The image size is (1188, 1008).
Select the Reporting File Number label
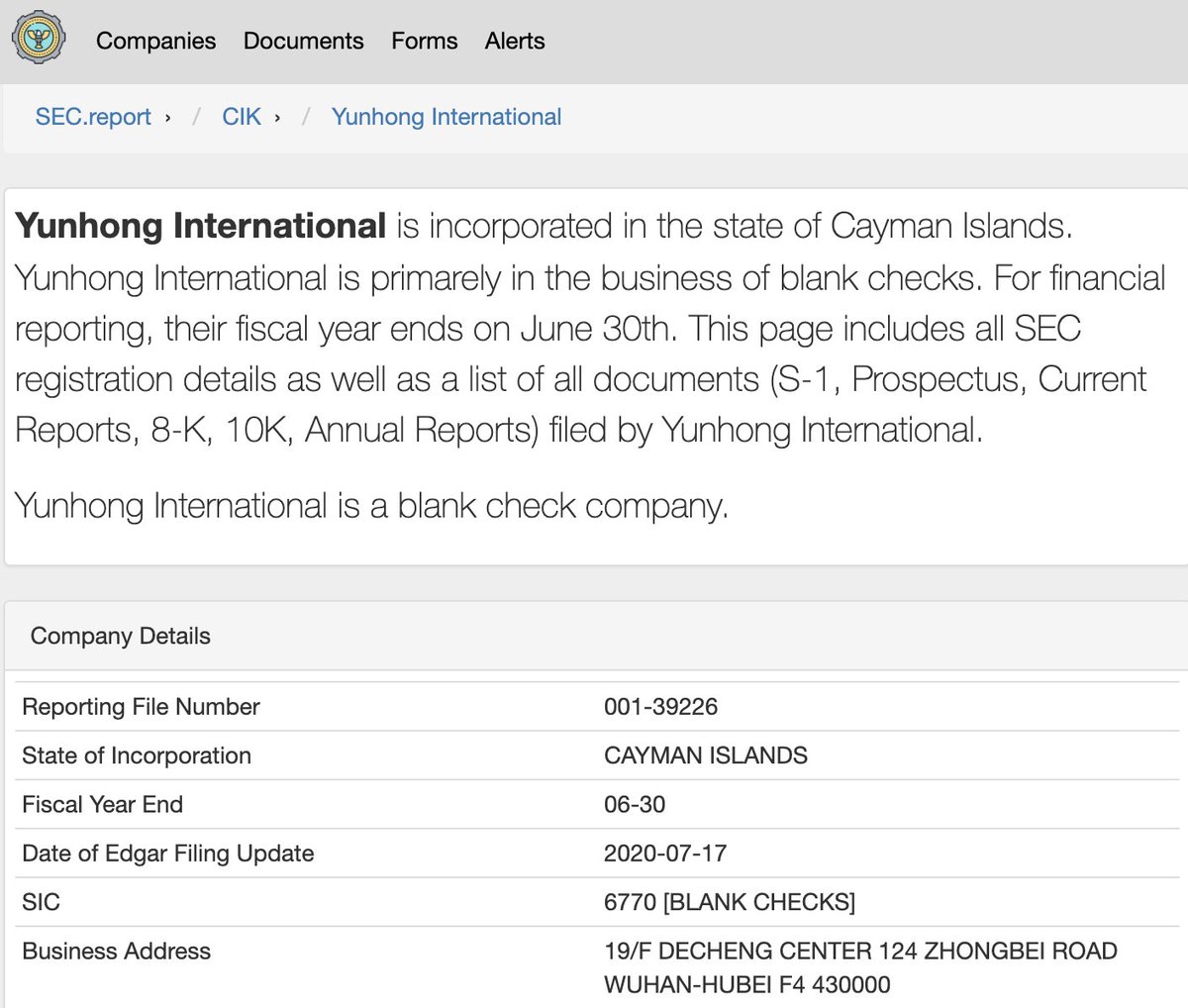[141, 707]
